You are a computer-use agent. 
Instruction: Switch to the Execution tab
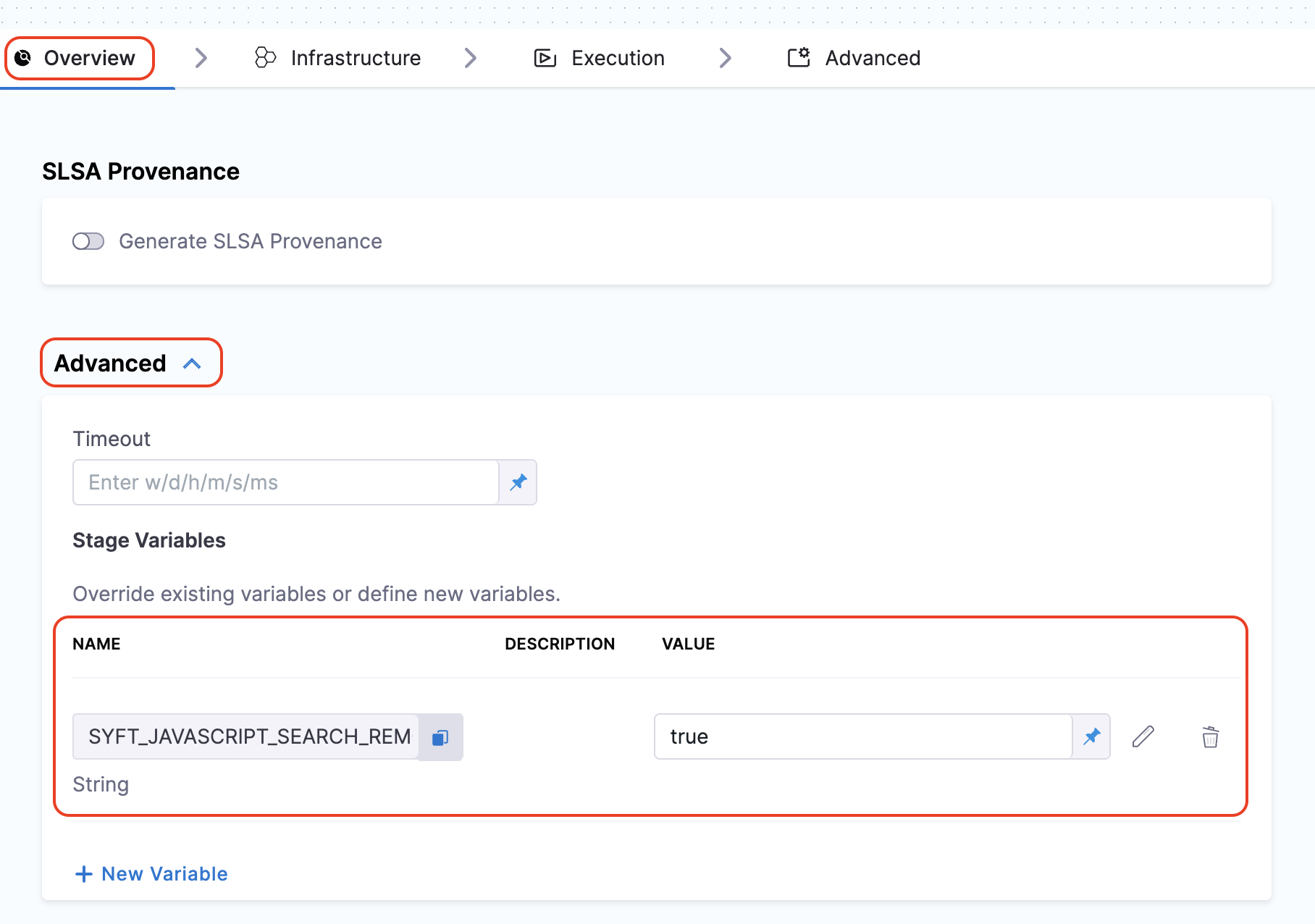(600, 58)
